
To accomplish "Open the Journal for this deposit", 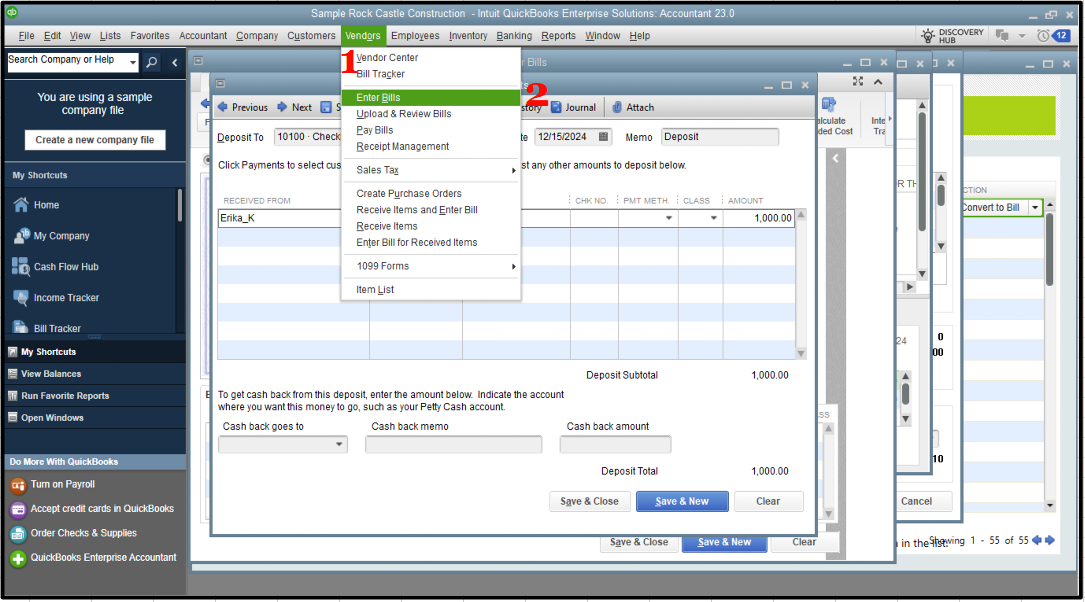I will [x=574, y=107].
